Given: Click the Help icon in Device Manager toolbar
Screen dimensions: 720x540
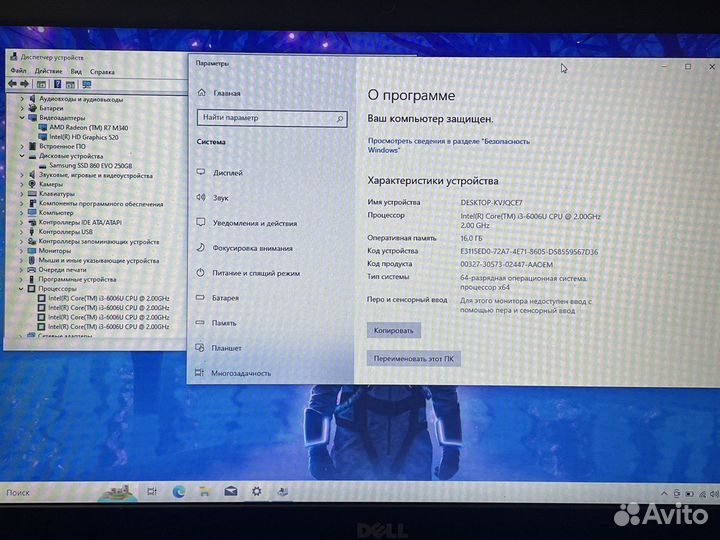Looking at the screenshot, I should 57,84.
